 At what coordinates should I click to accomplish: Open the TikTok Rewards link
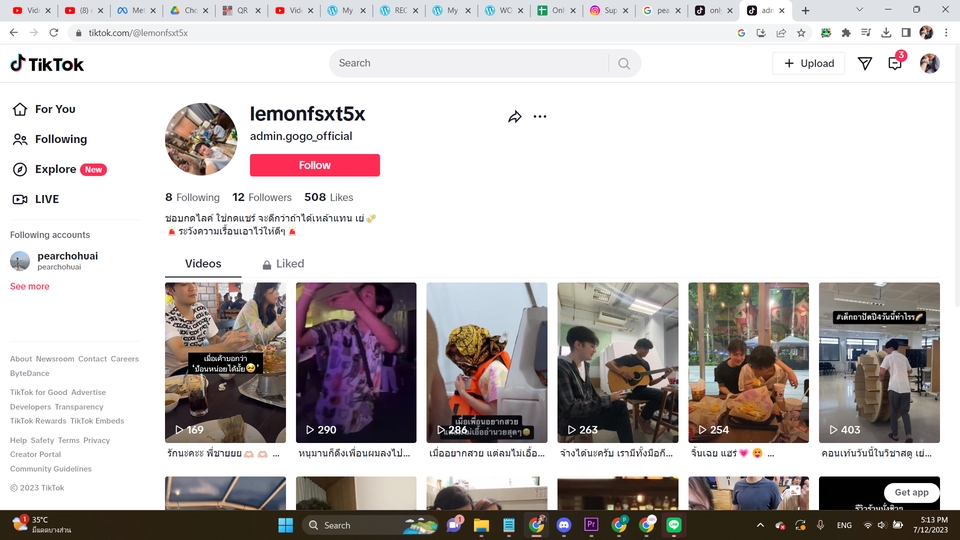coord(38,421)
